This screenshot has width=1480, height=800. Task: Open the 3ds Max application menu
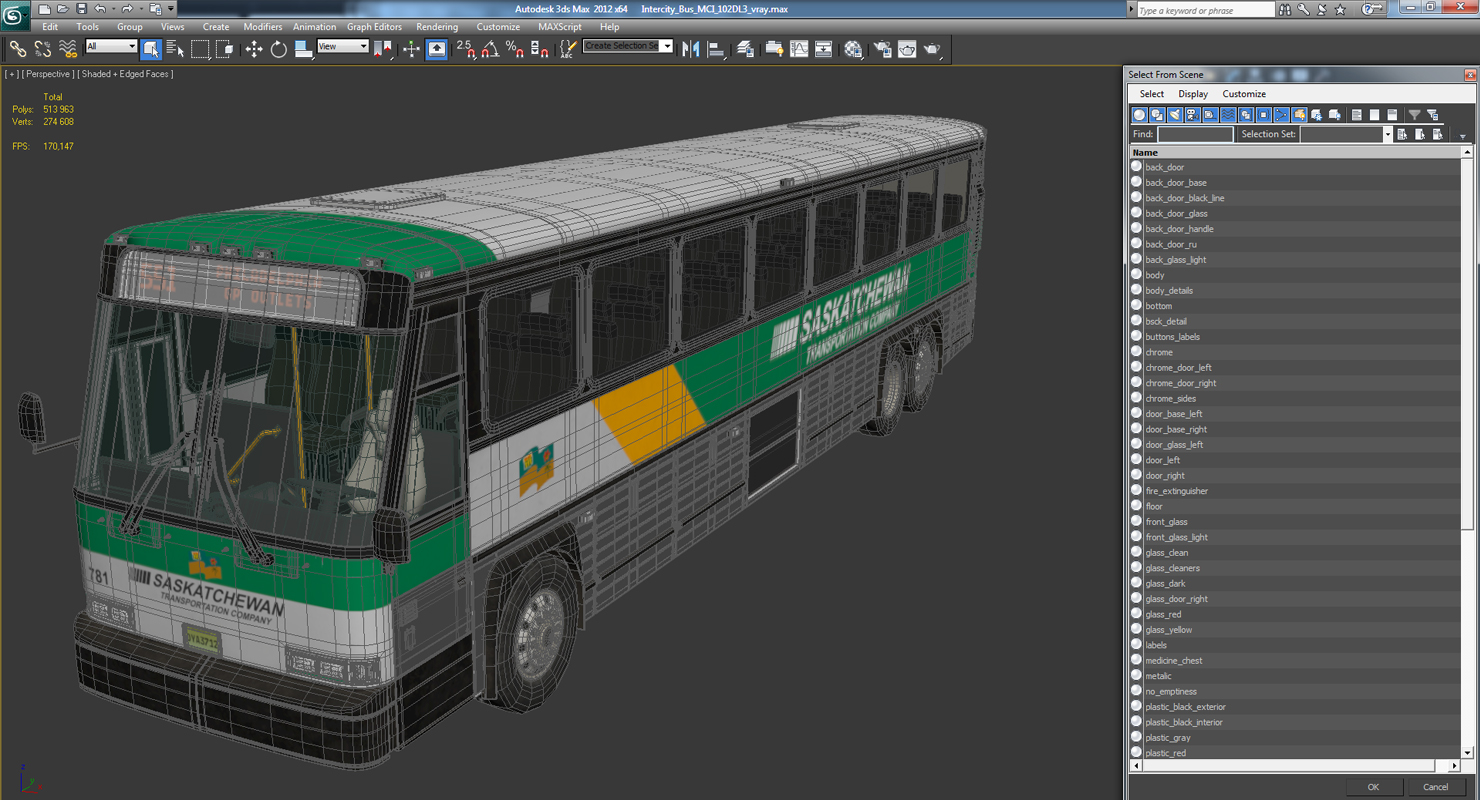[15, 16]
